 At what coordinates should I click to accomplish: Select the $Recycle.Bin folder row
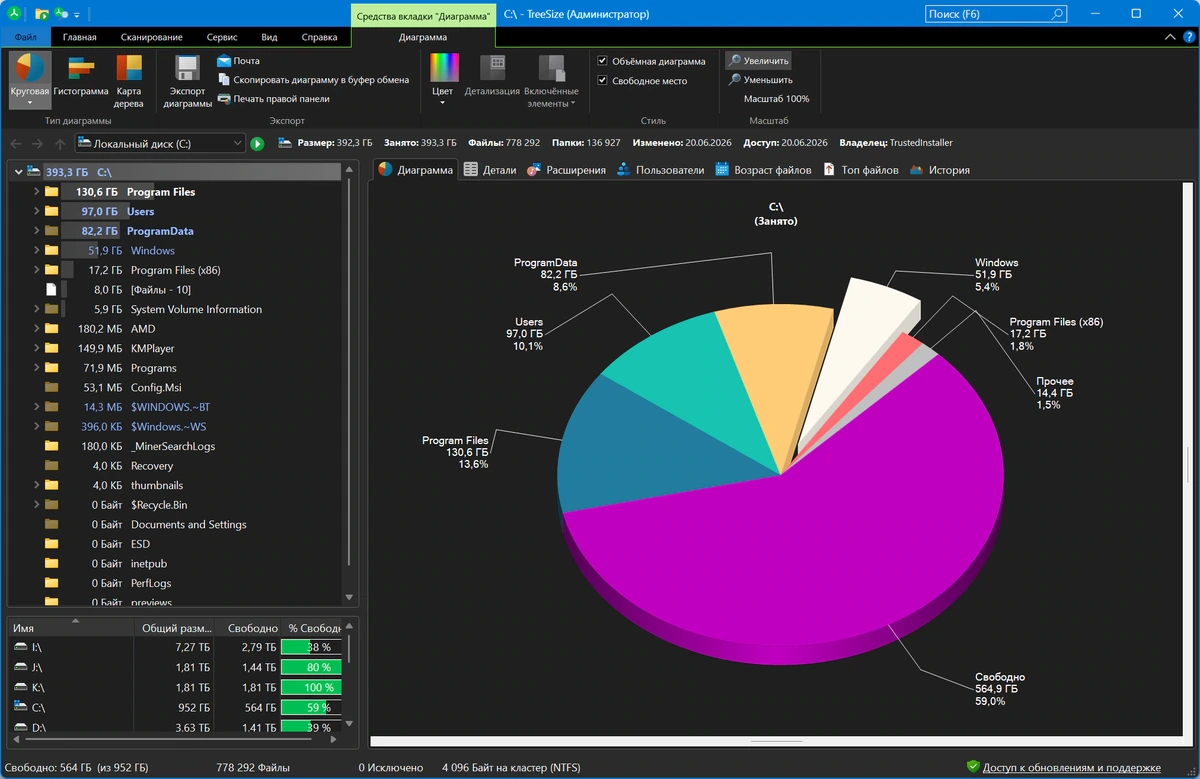(x=178, y=505)
